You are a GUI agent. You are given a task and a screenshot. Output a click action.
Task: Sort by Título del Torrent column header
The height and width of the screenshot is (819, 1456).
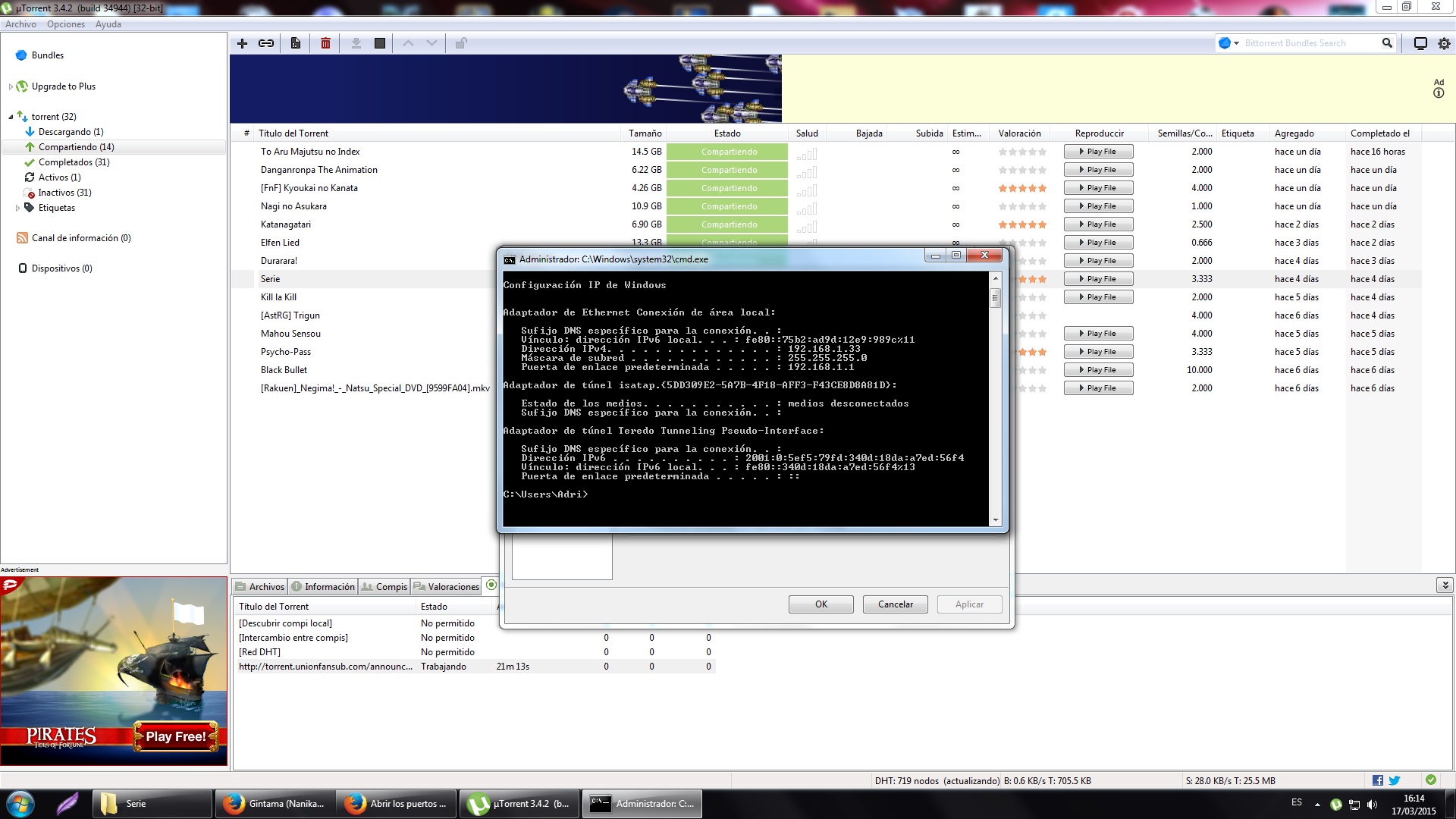point(293,133)
